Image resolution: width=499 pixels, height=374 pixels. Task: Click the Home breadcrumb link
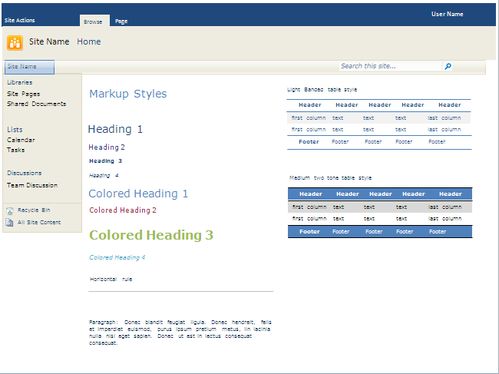tap(89, 42)
